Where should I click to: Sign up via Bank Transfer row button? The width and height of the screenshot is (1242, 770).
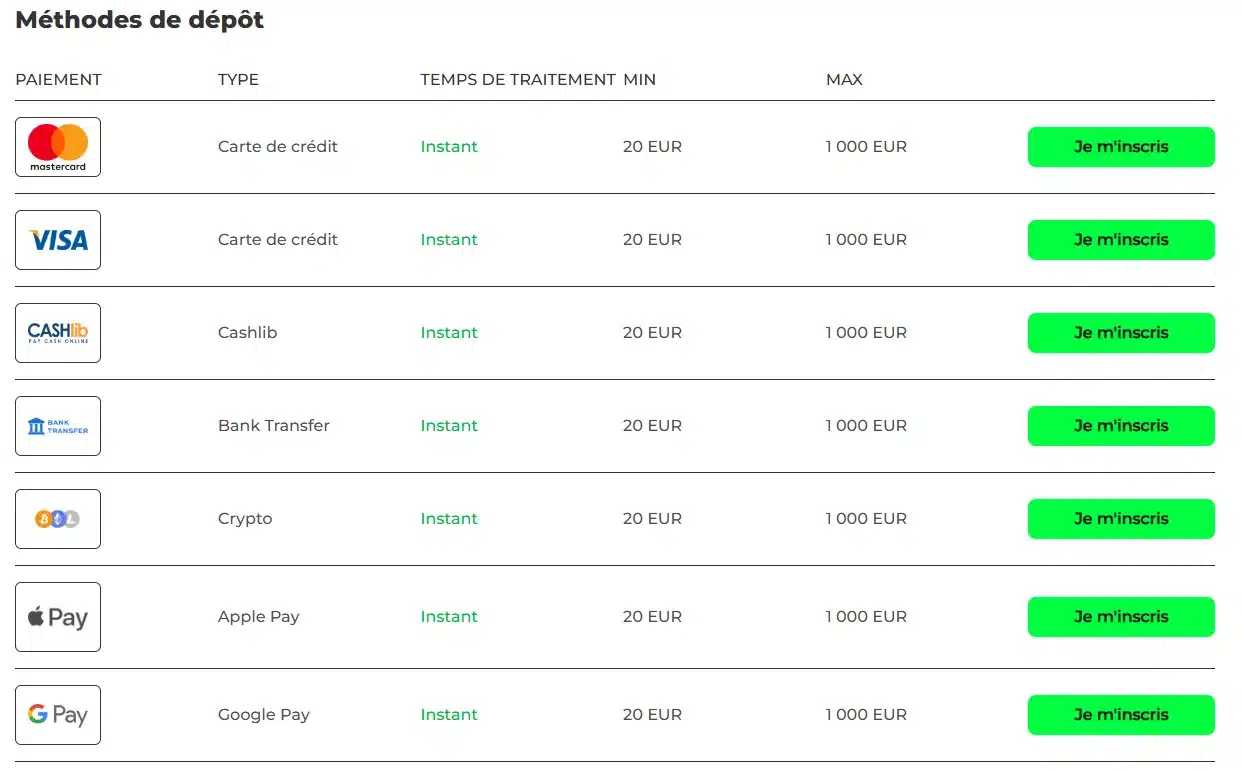coord(1121,426)
